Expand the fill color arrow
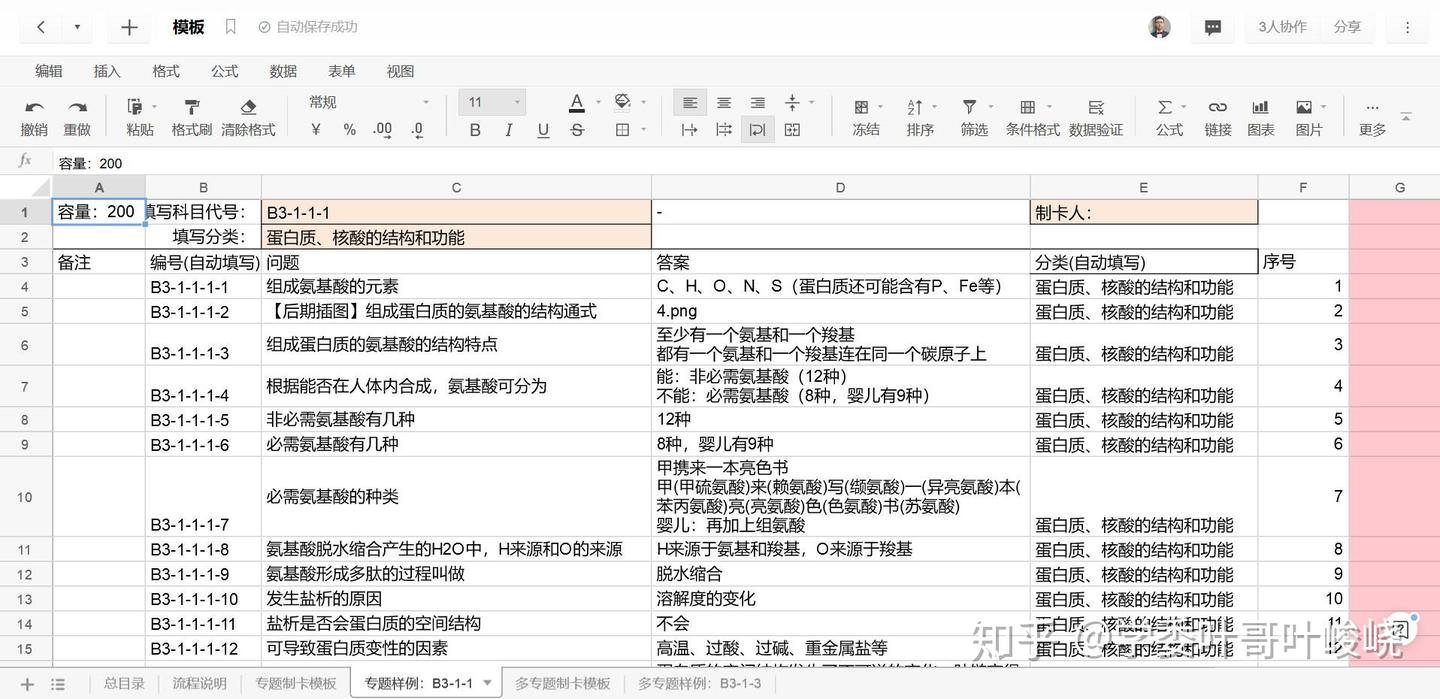The width and height of the screenshot is (1440, 699). [x=642, y=103]
